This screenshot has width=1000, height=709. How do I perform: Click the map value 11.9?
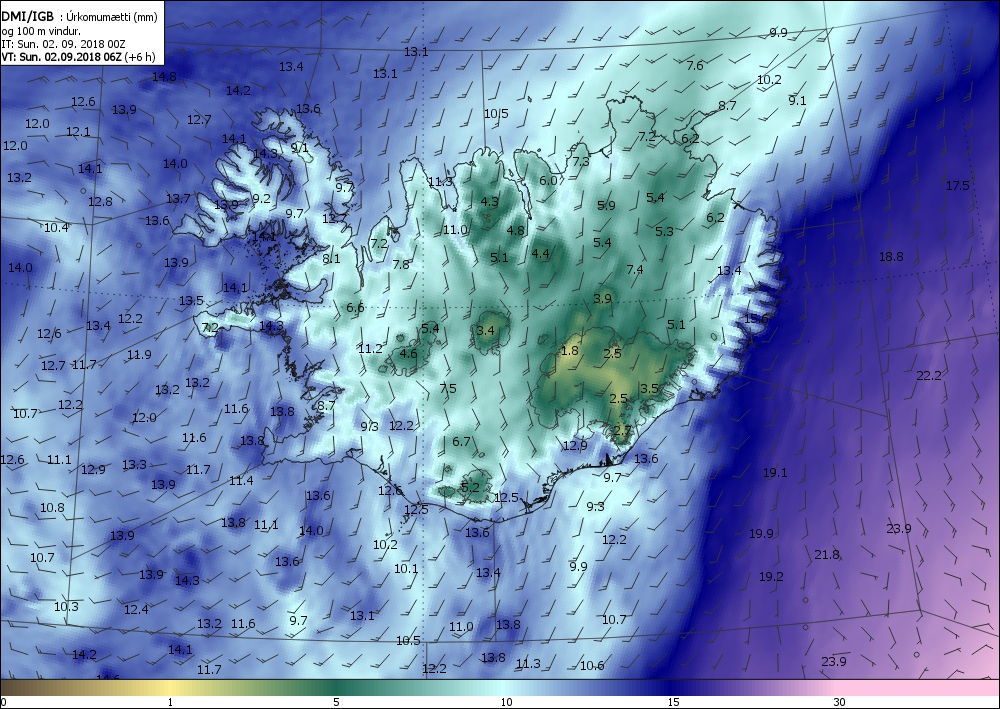(x=139, y=354)
